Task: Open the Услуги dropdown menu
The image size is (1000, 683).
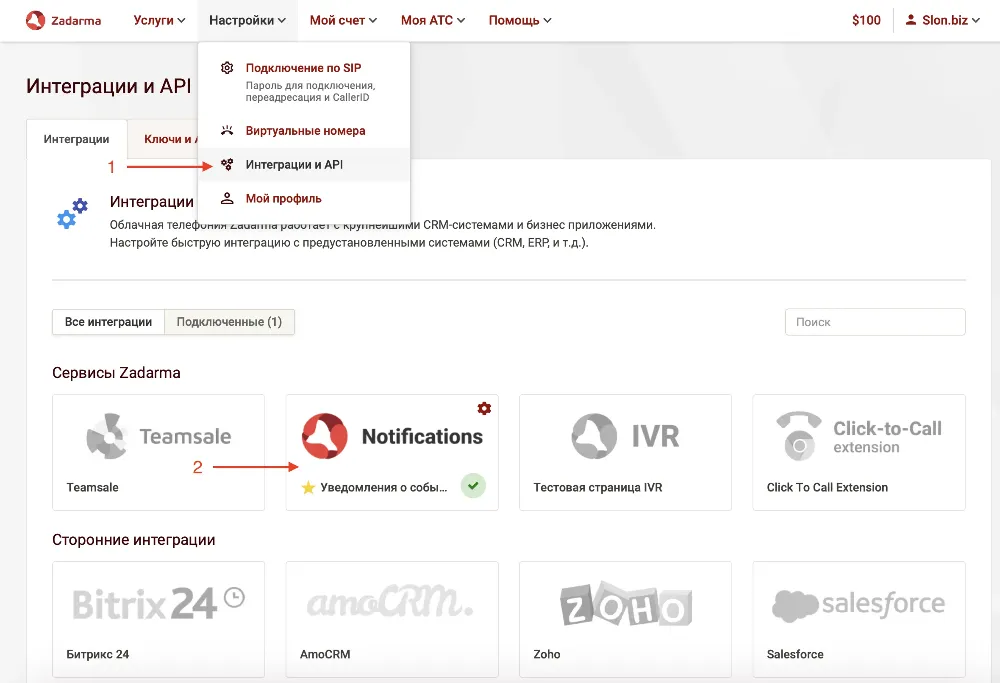Action: 159,20
